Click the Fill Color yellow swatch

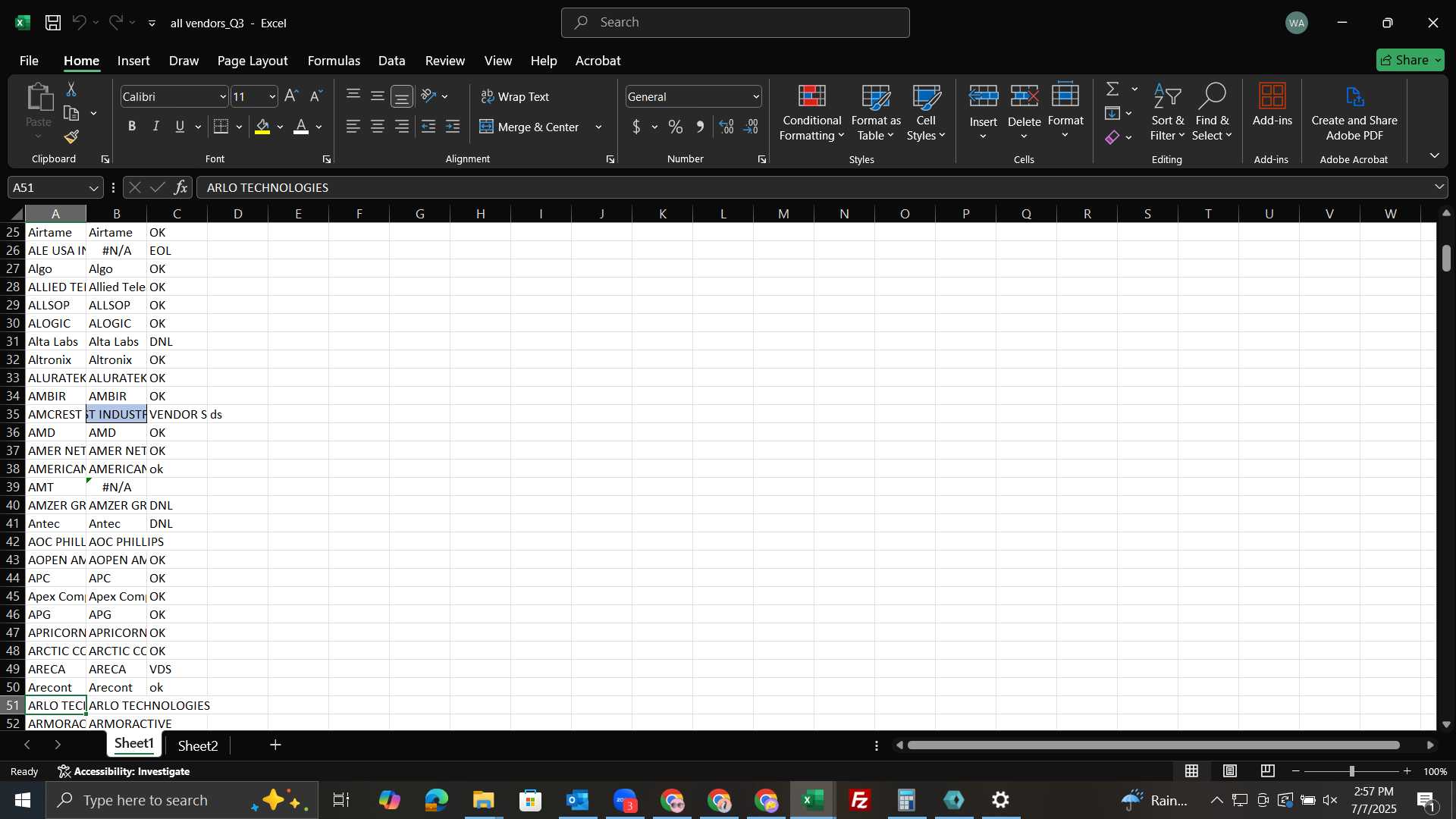pos(262,127)
